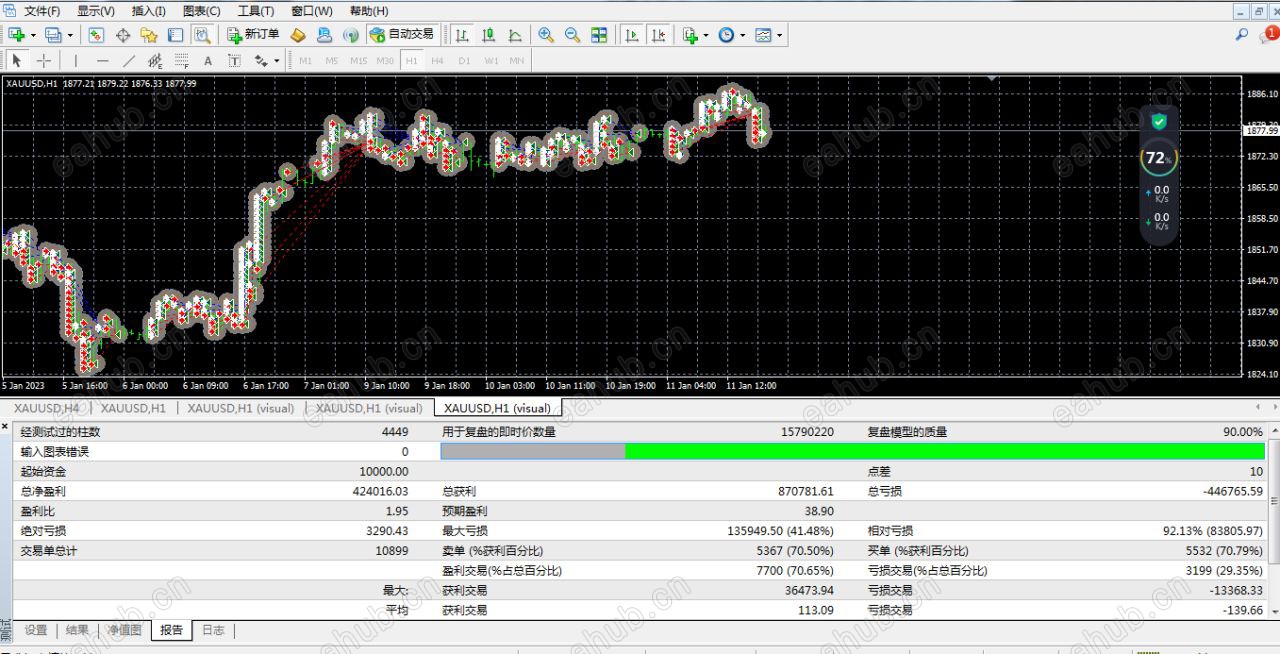
Task: Open the New Chart dropdown arrow
Action: pyautogui.click(x=33, y=35)
